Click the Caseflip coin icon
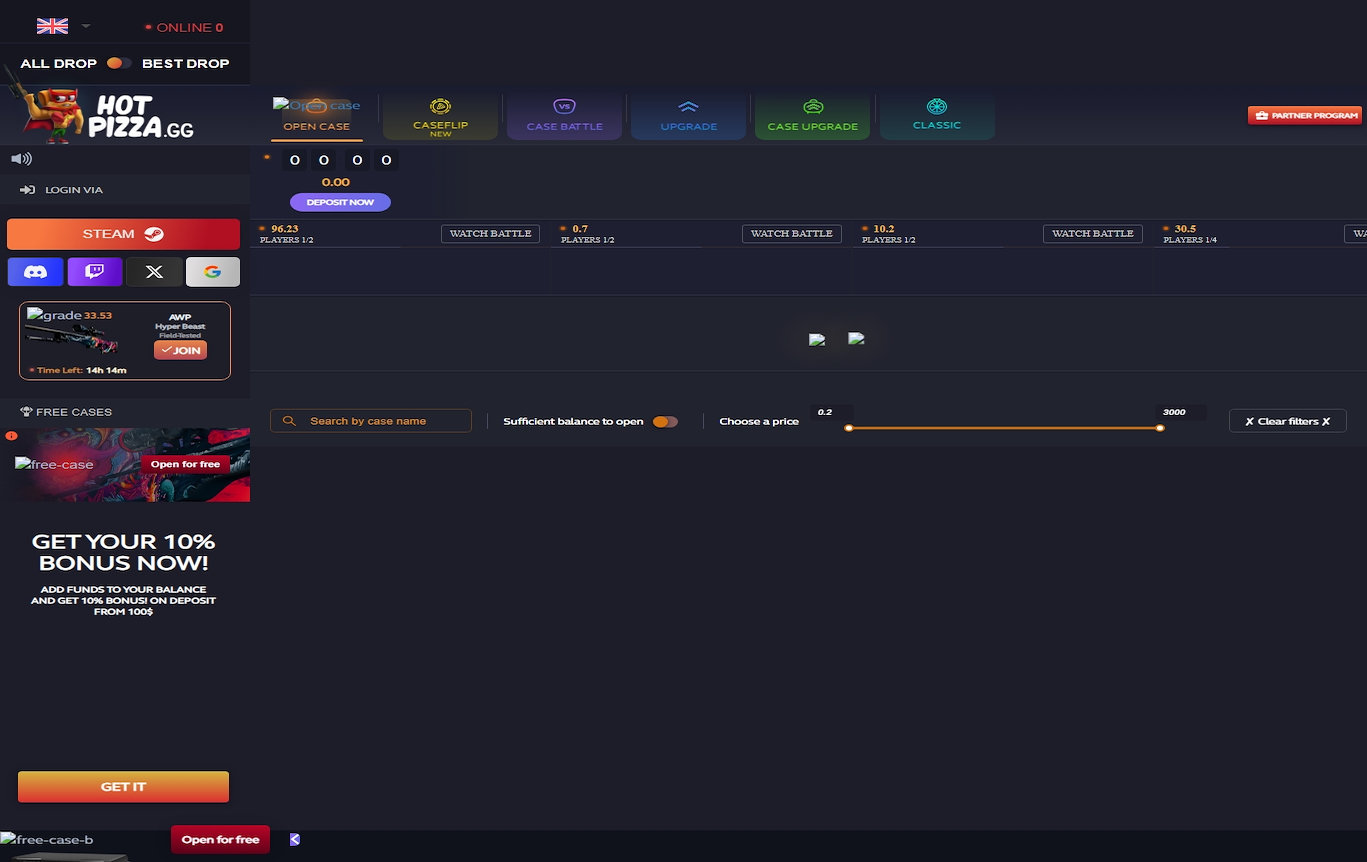The image size is (1367, 862). pos(440,107)
